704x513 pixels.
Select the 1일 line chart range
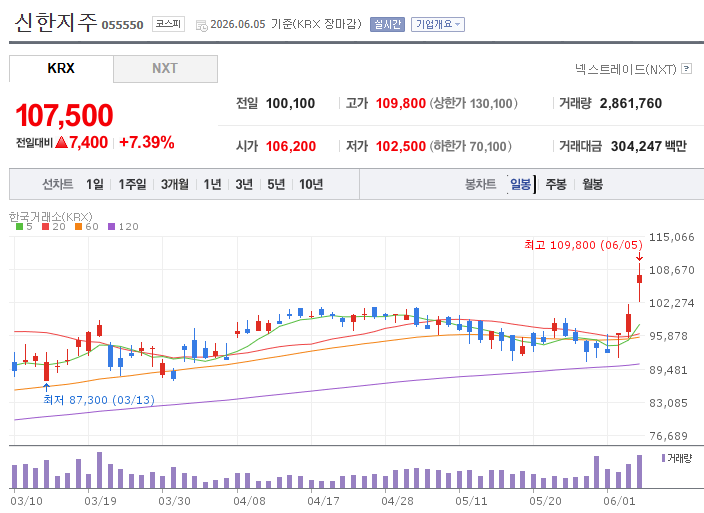tap(95, 184)
